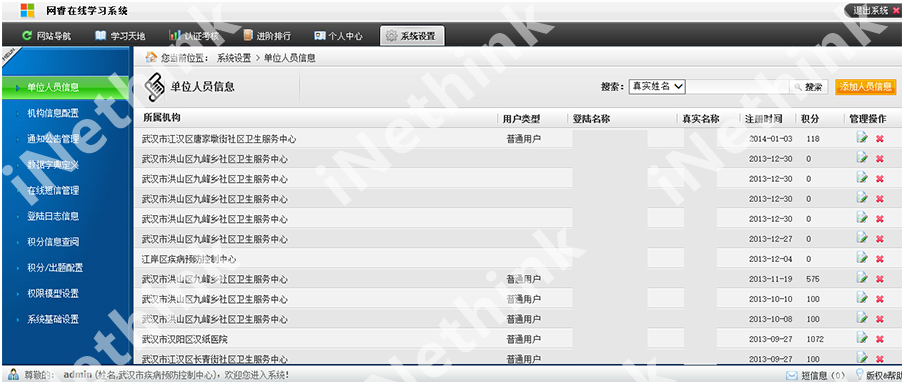Click 系统设置 in the breadcrumb path
This screenshot has width=904, height=384.
pos(233,58)
